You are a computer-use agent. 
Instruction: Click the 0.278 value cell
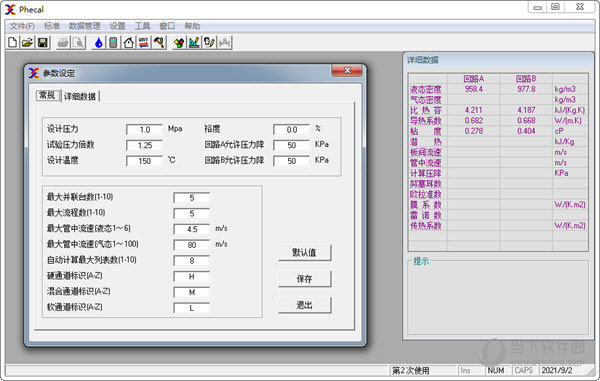pyautogui.click(x=474, y=131)
